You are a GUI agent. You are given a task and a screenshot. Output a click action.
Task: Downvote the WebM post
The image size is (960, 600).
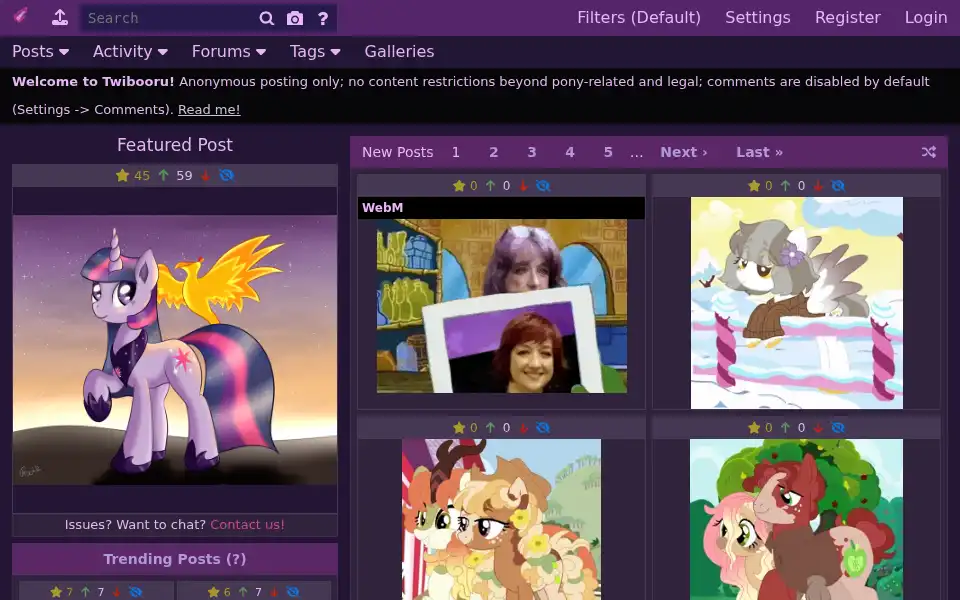(523, 186)
